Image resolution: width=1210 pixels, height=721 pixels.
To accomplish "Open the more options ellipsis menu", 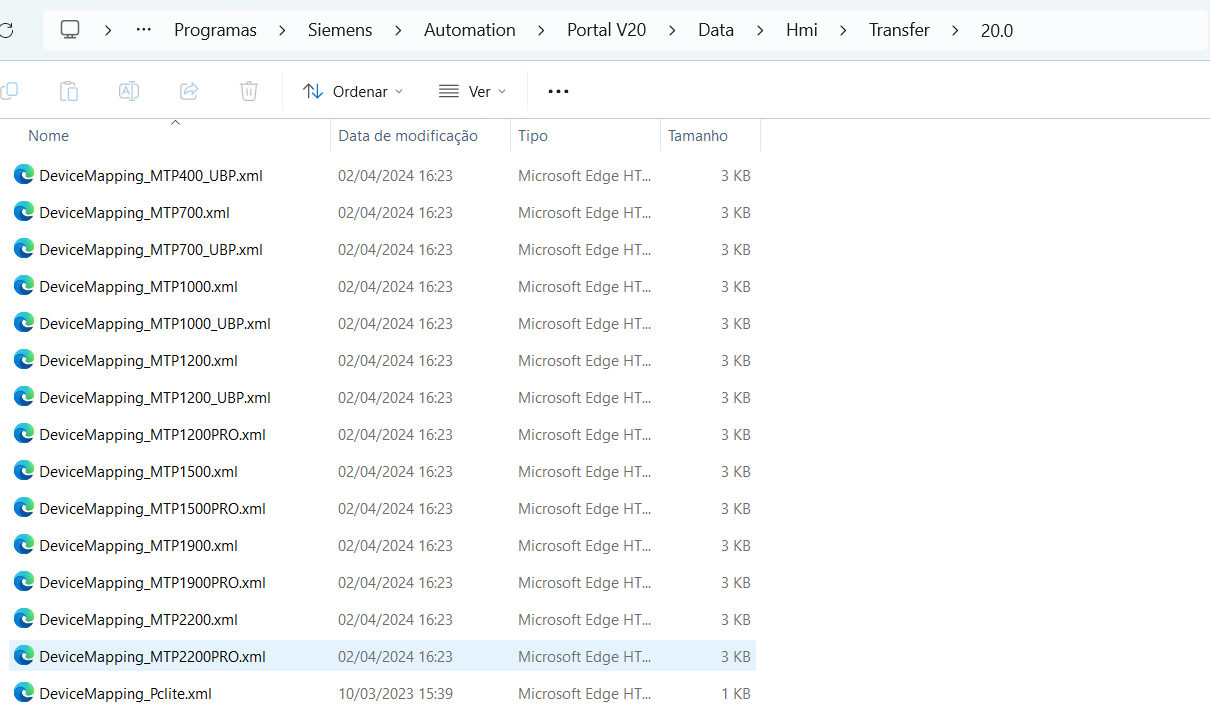I will click(558, 91).
